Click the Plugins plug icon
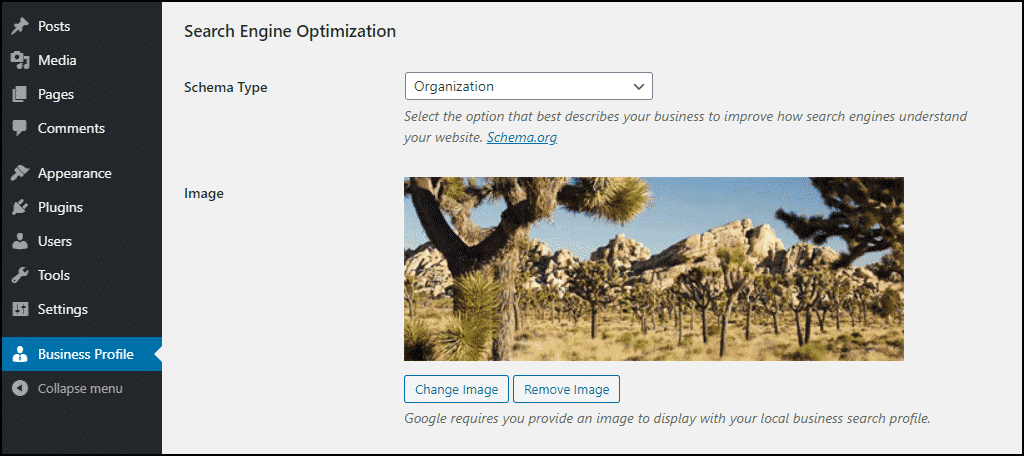 pyautogui.click(x=20, y=207)
